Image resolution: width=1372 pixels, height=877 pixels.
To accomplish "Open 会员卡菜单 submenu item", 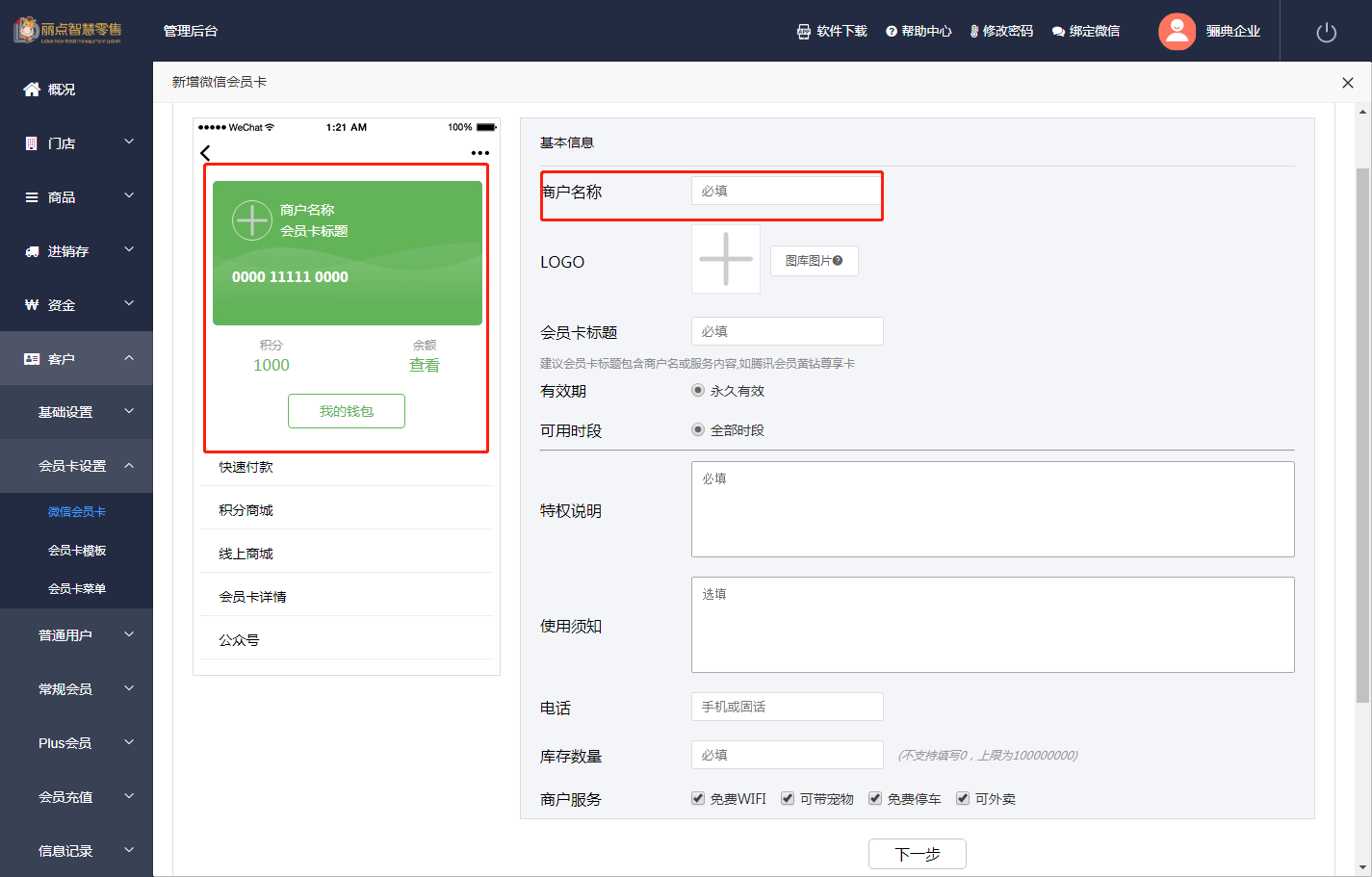I will pyautogui.click(x=77, y=589).
